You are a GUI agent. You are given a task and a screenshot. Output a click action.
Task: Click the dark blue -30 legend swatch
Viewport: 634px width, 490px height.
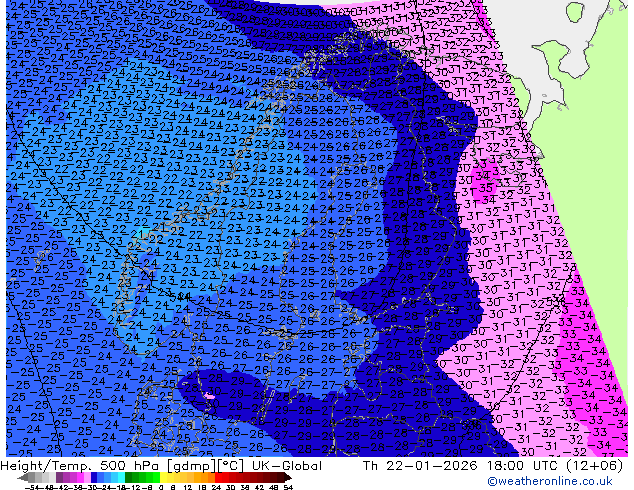coord(94,477)
